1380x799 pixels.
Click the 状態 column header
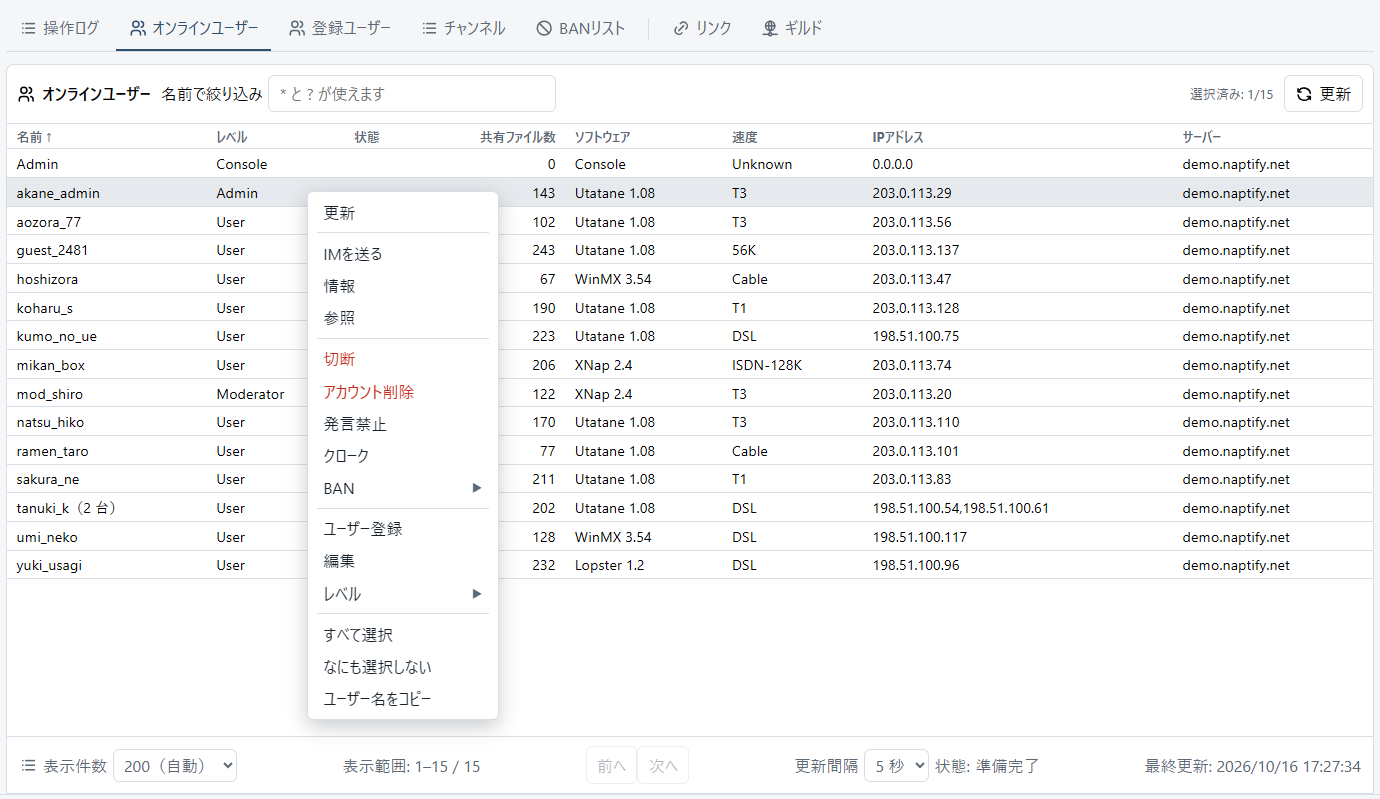pos(367,137)
